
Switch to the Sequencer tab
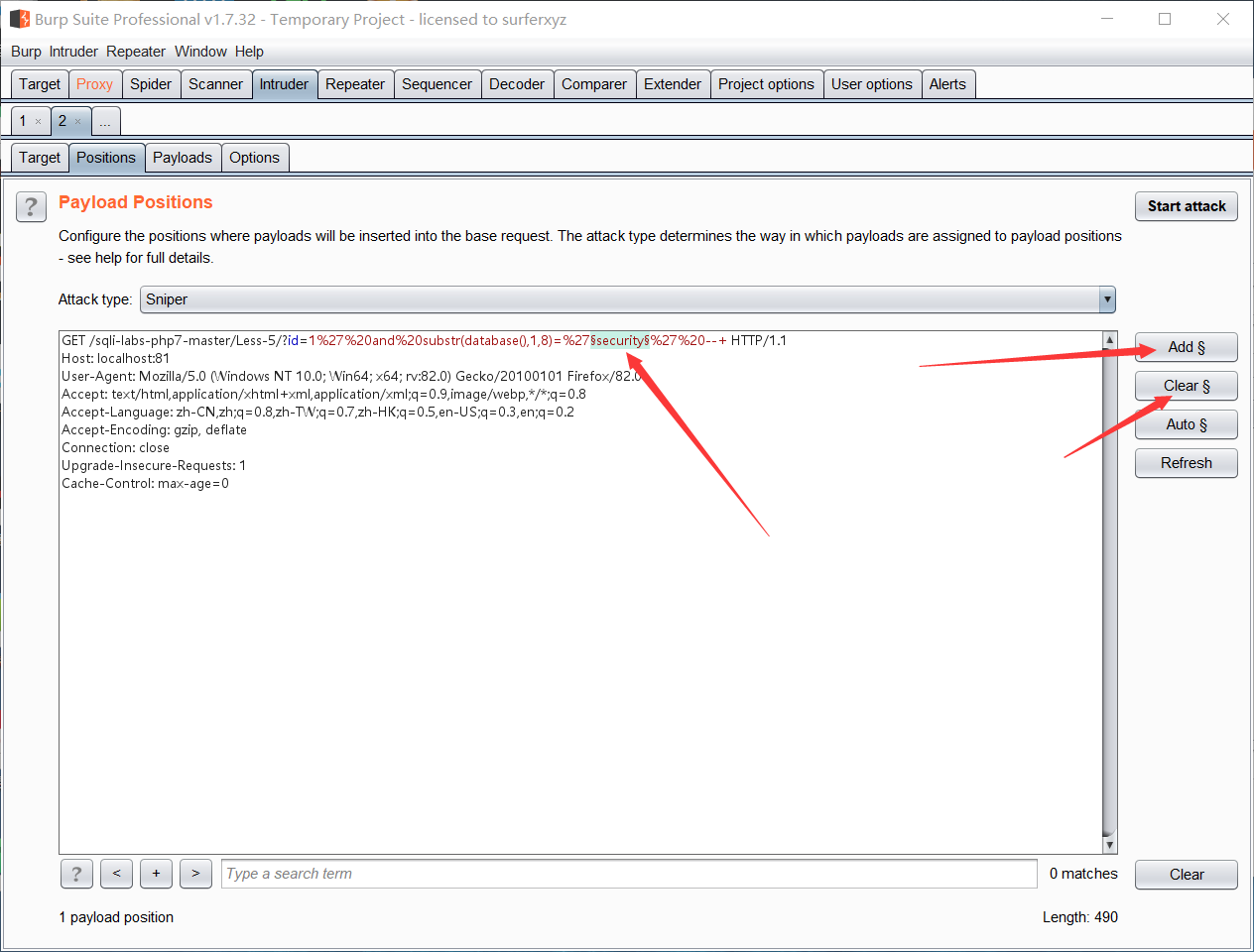[438, 84]
